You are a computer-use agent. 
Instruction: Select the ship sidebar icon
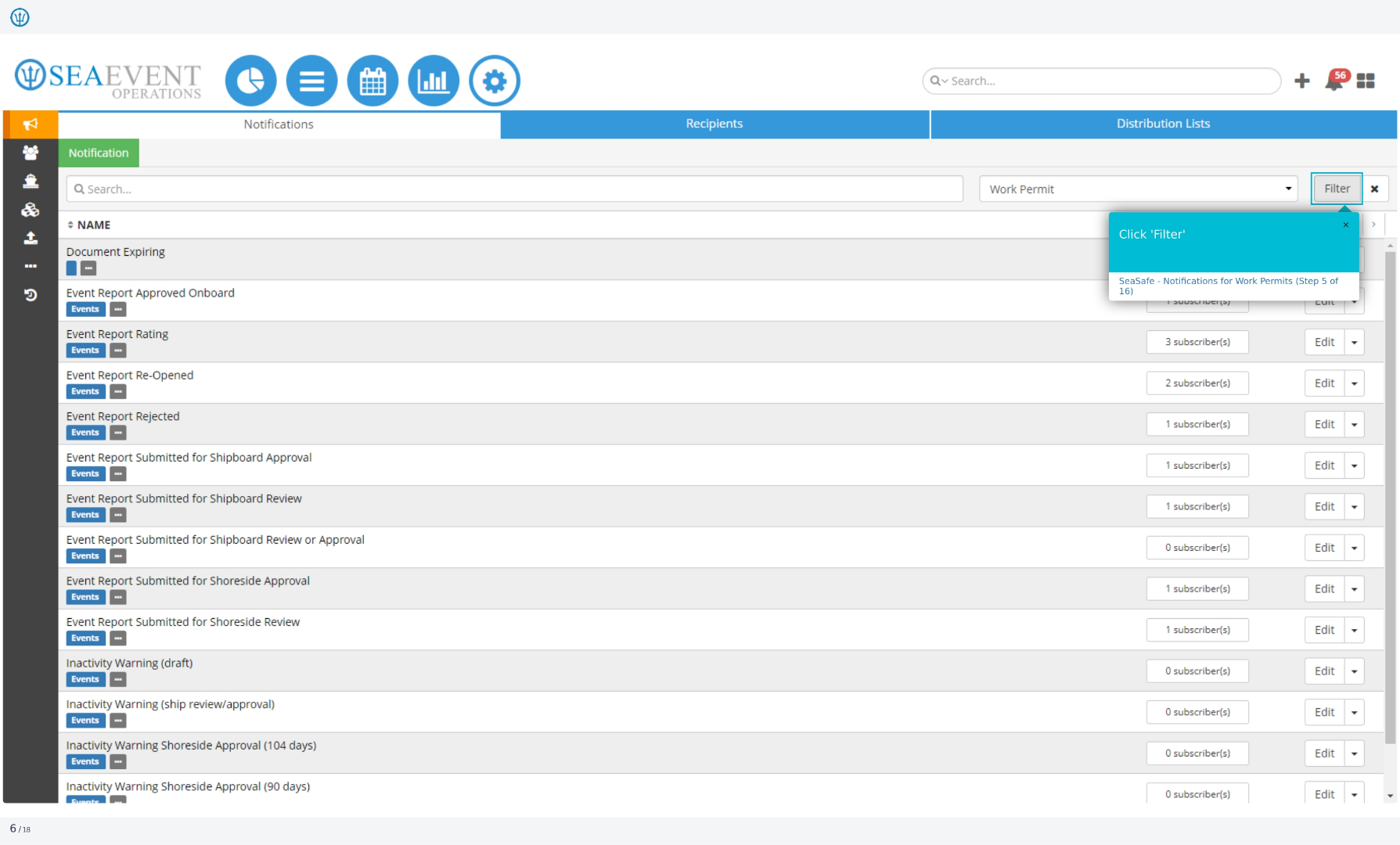point(31,182)
